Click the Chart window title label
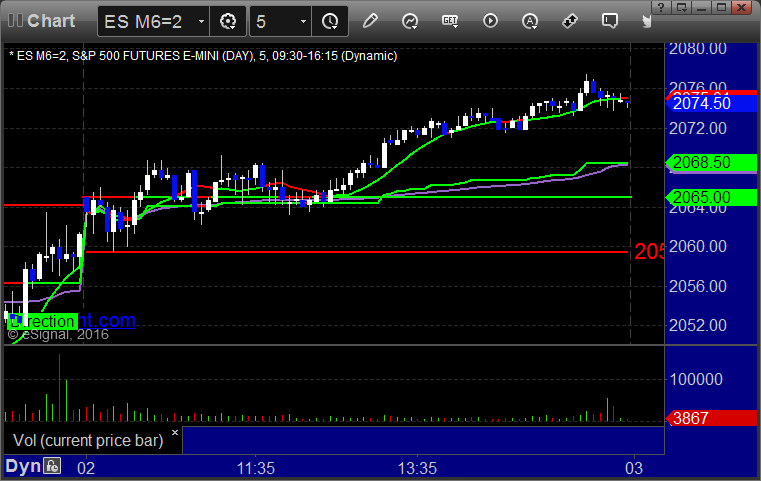 tap(51, 21)
